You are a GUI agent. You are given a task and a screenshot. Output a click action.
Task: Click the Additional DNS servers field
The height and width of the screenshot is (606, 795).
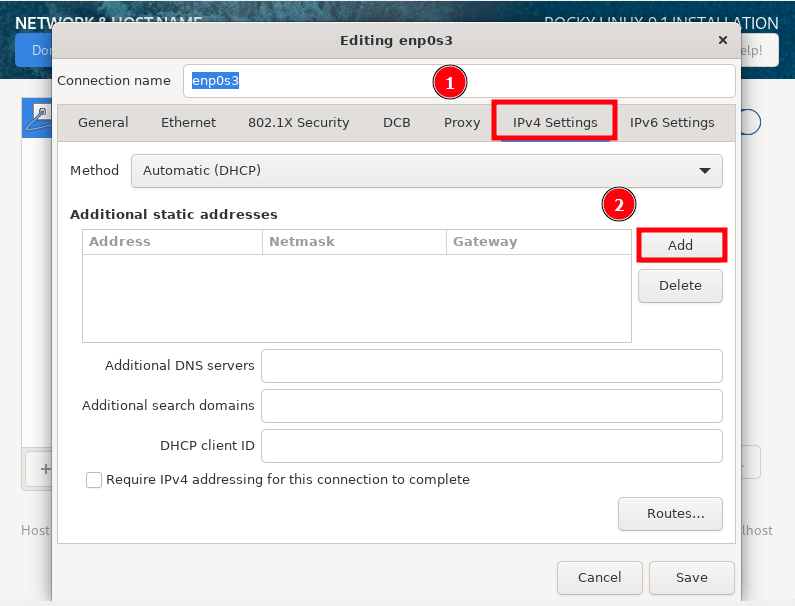click(491, 366)
